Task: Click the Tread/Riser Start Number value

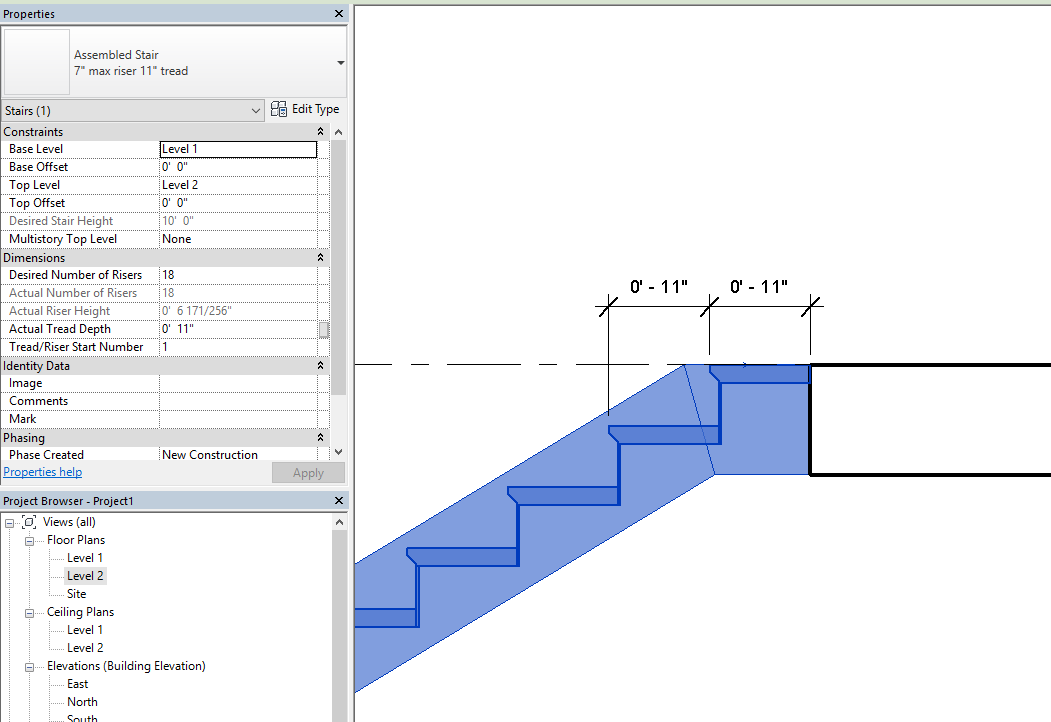Action: (x=238, y=347)
